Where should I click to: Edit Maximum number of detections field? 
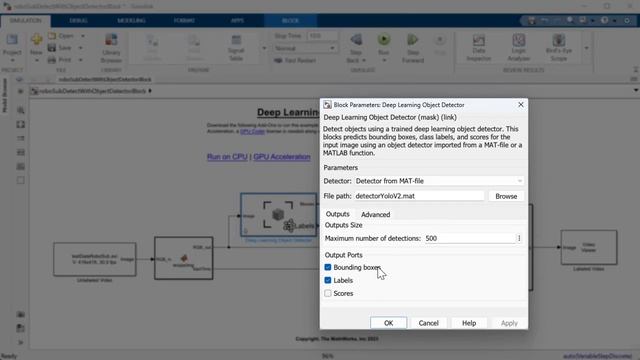469,238
